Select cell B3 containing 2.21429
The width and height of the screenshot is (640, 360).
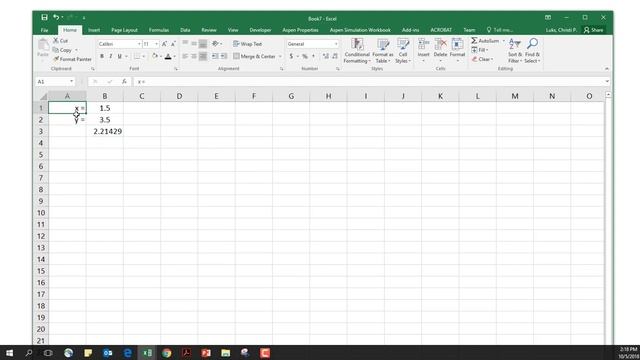pos(105,131)
